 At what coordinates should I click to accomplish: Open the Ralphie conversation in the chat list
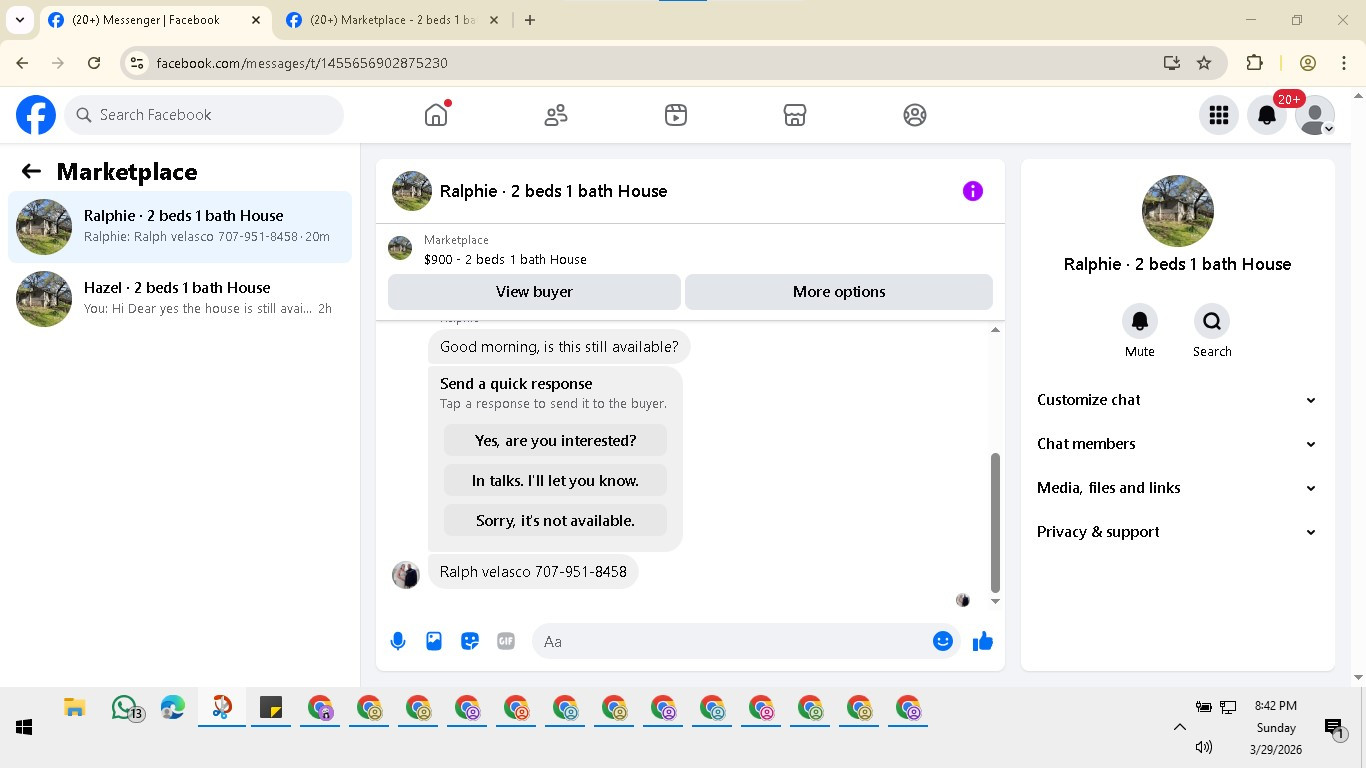pyautogui.click(x=180, y=227)
